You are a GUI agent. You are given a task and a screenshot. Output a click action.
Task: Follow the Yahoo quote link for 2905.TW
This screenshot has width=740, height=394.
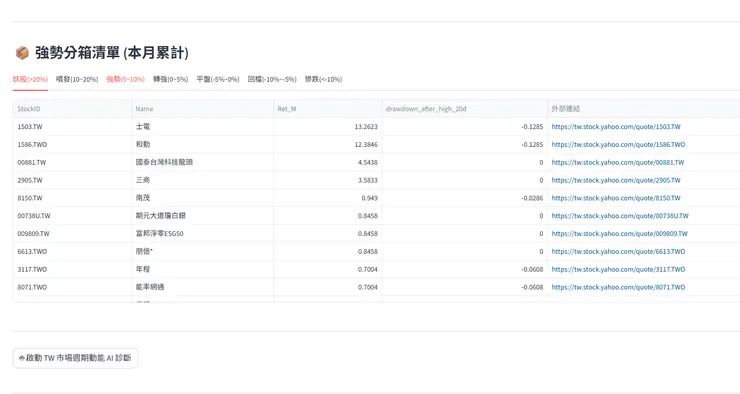tap(616, 180)
